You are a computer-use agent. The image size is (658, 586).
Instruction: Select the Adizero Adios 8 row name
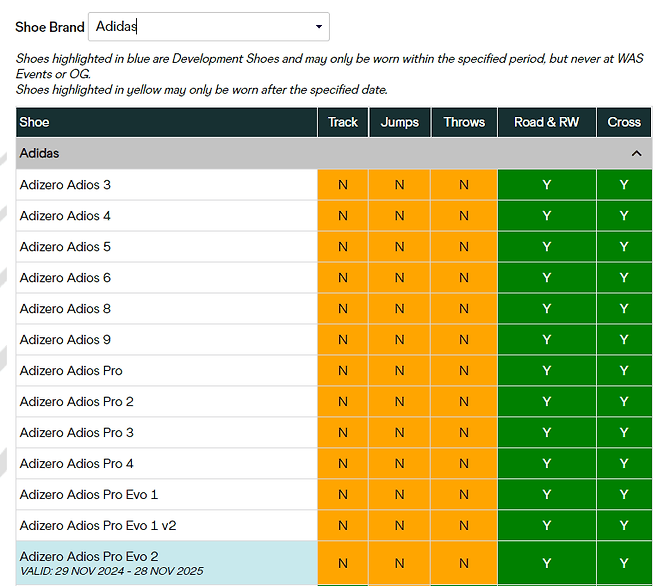65,309
